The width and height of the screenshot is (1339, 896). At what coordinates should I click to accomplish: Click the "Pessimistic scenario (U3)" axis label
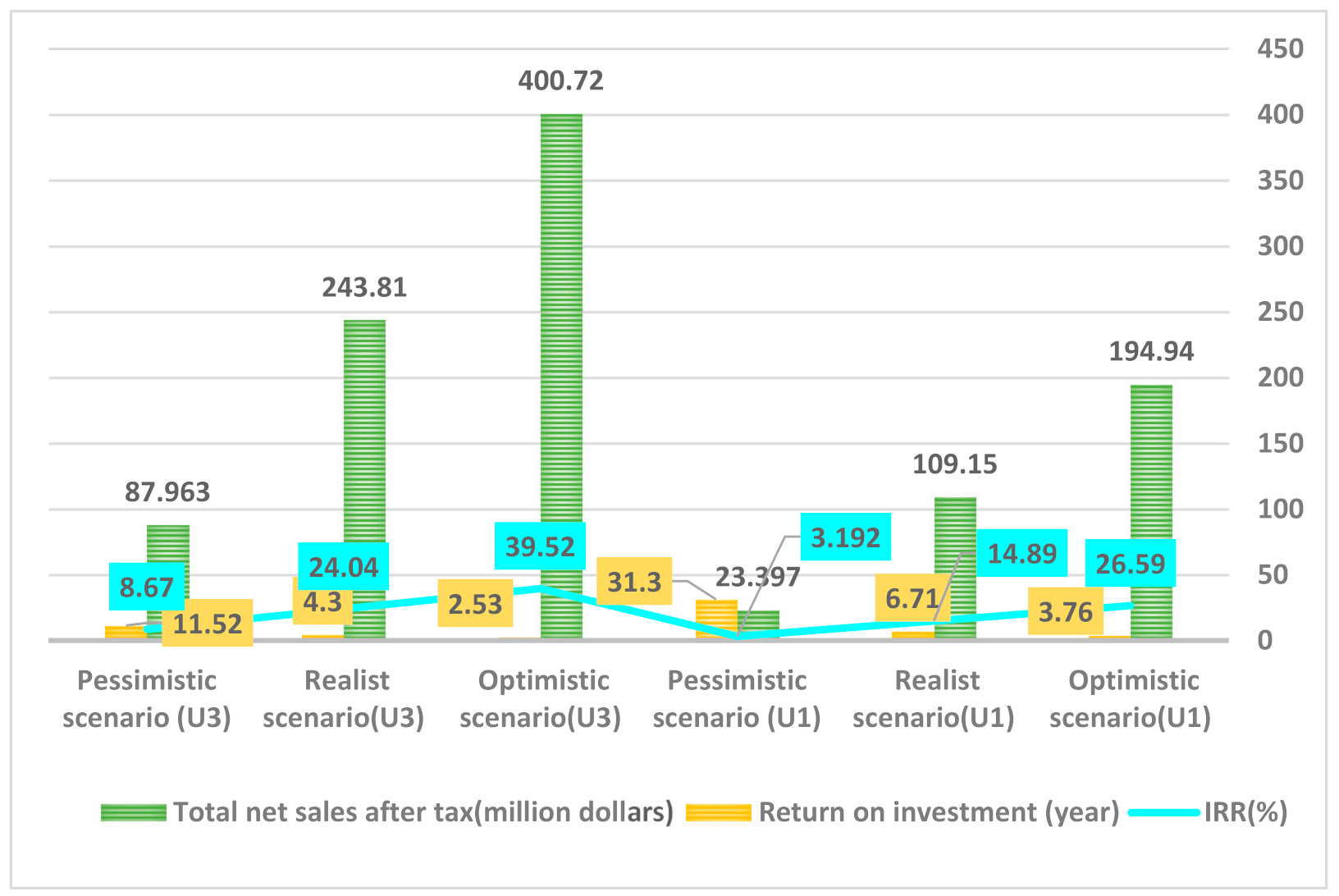(x=147, y=698)
